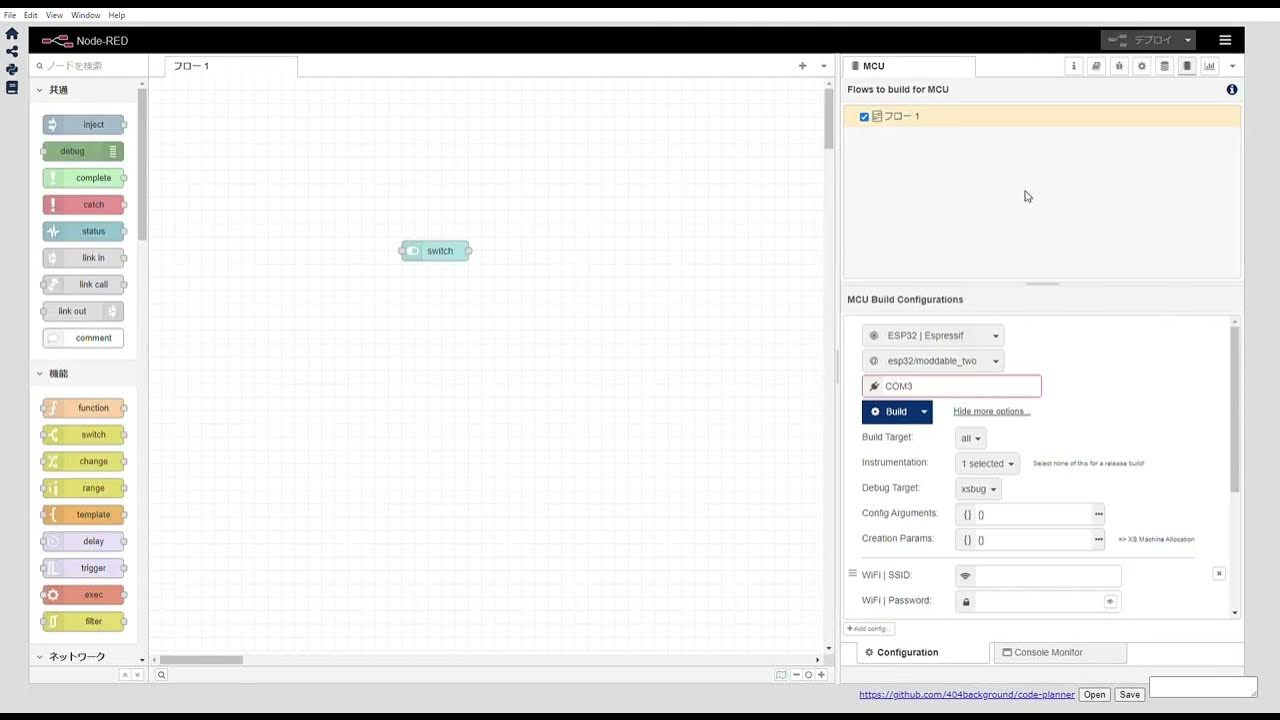Open the Build Target all dropdown
Screen dimensions: 1280x720
(x=970, y=438)
